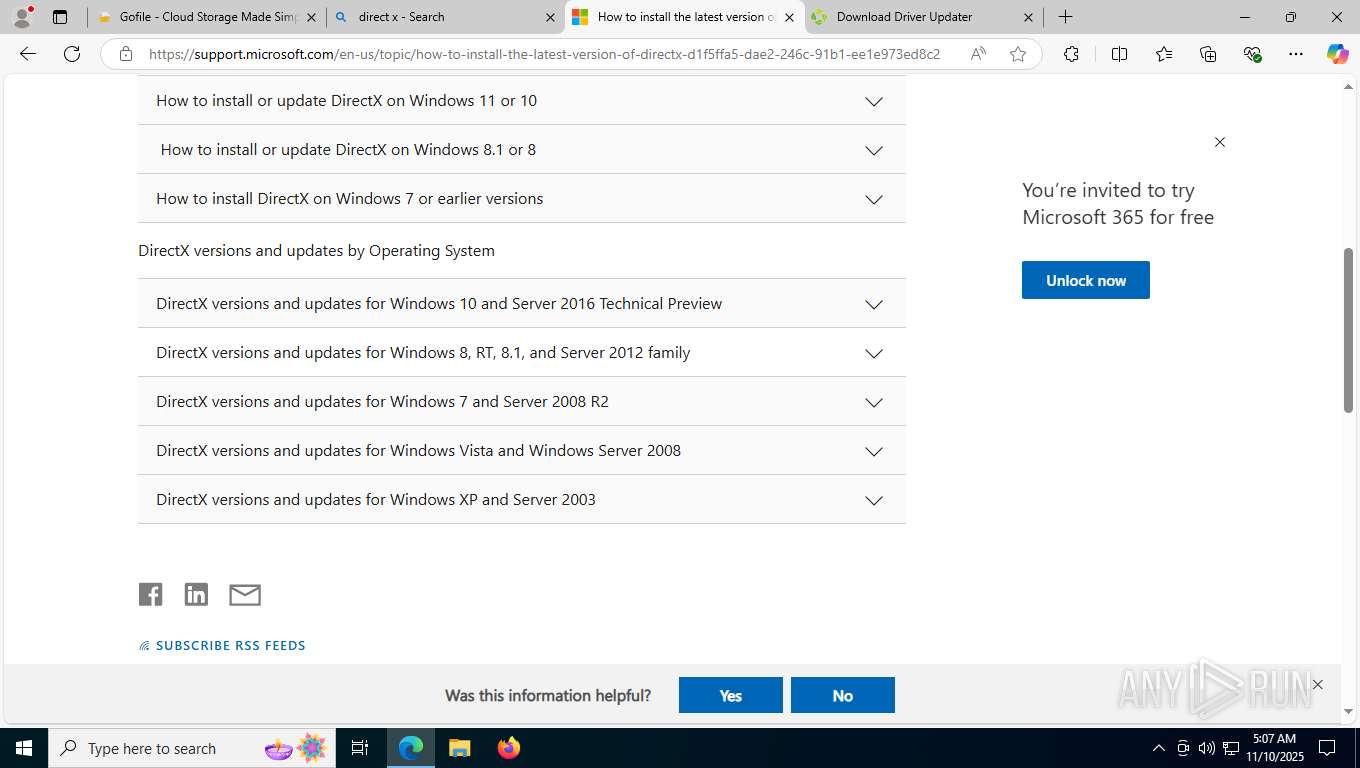Open Windows Start menu
Screen dimensions: 1360x768
pos(23,748)
